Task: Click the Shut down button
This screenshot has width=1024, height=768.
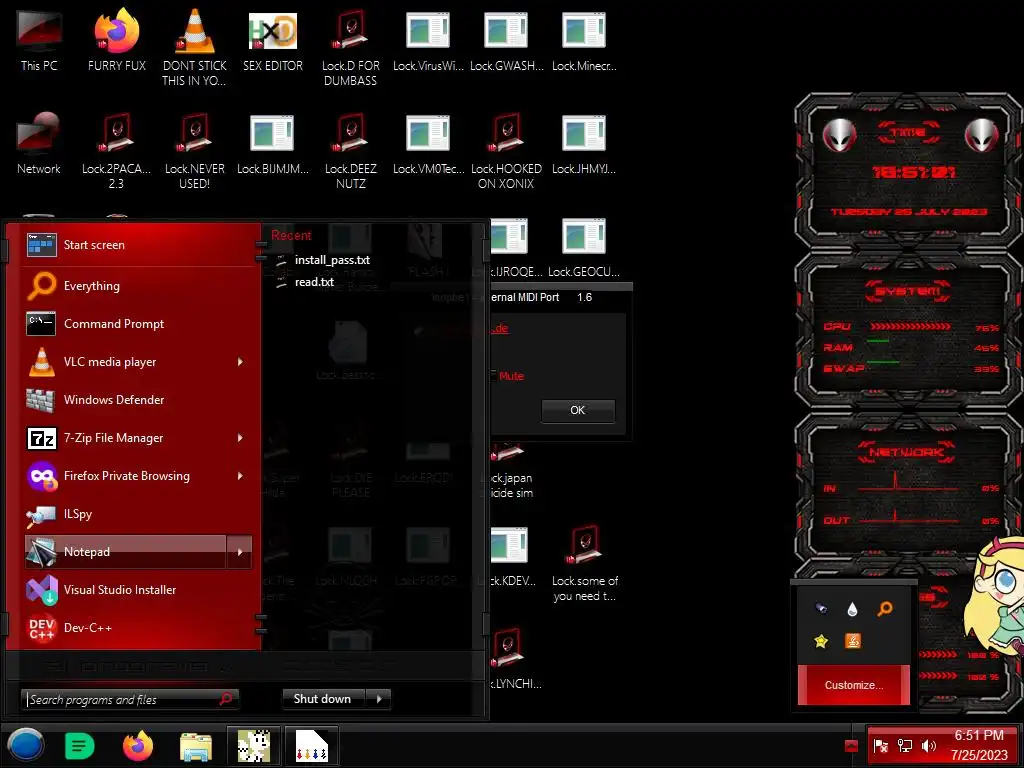Action: point(325,699)
